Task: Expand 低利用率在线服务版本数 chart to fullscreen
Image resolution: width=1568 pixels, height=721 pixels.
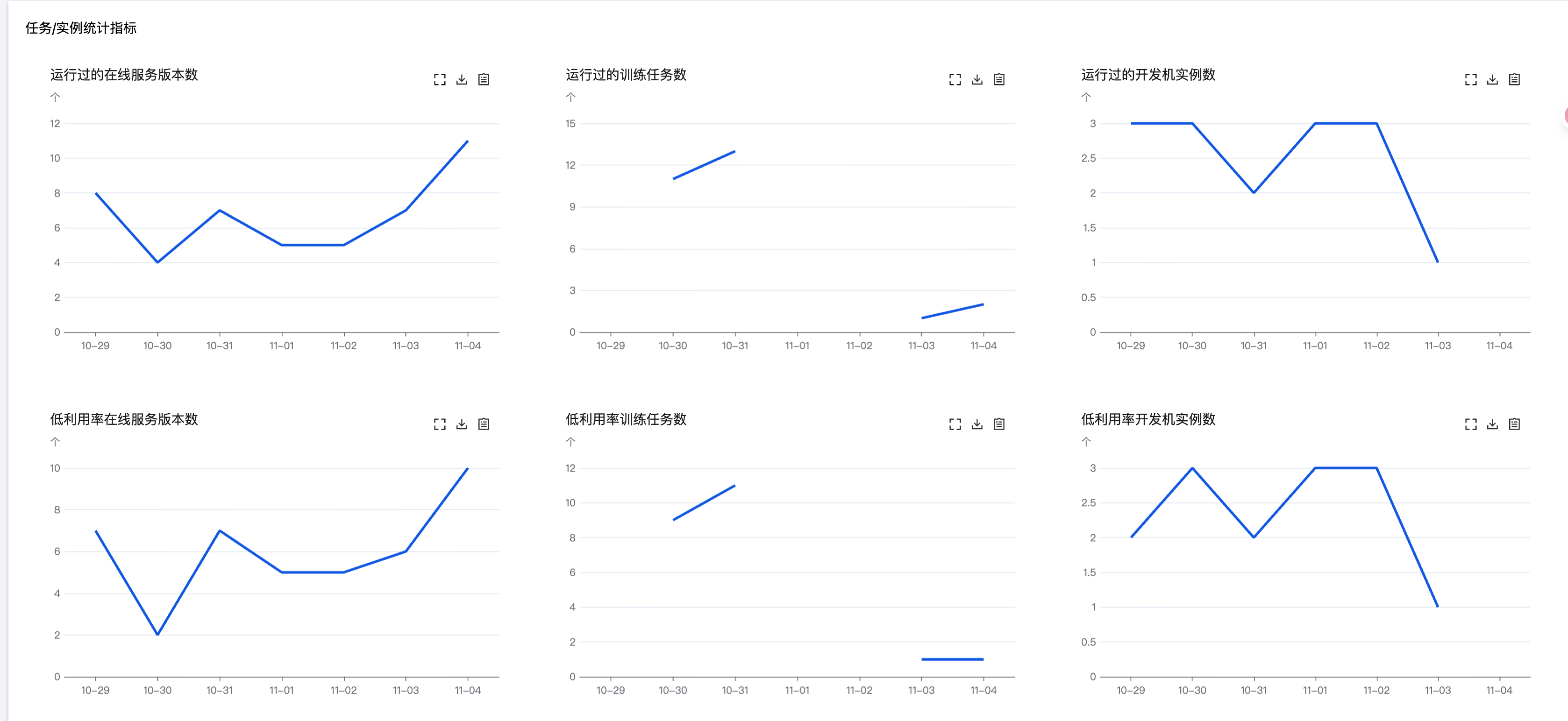Action: pos(440,424)
